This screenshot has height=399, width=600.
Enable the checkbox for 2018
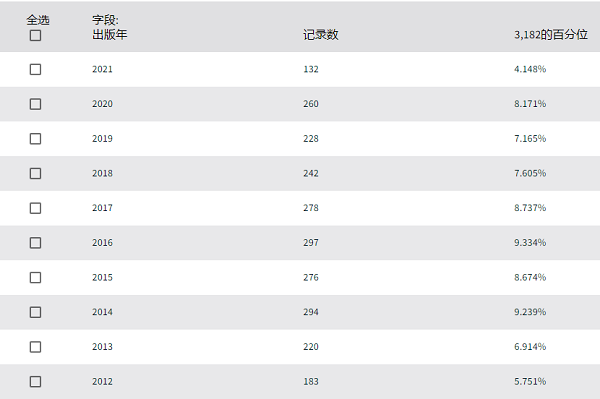click(36, 173)
